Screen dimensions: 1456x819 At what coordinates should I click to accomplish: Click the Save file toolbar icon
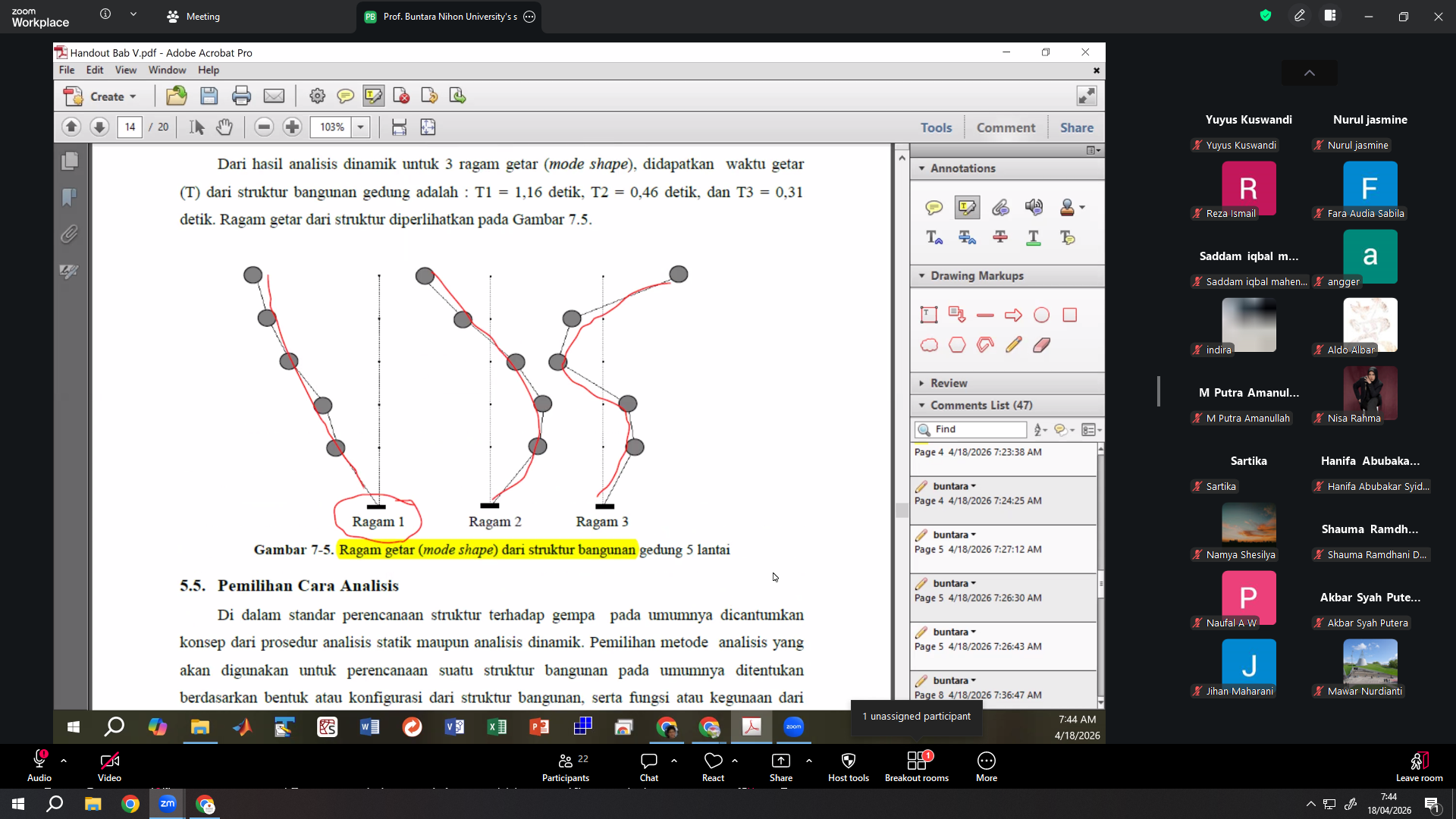[x=209, y=96]
